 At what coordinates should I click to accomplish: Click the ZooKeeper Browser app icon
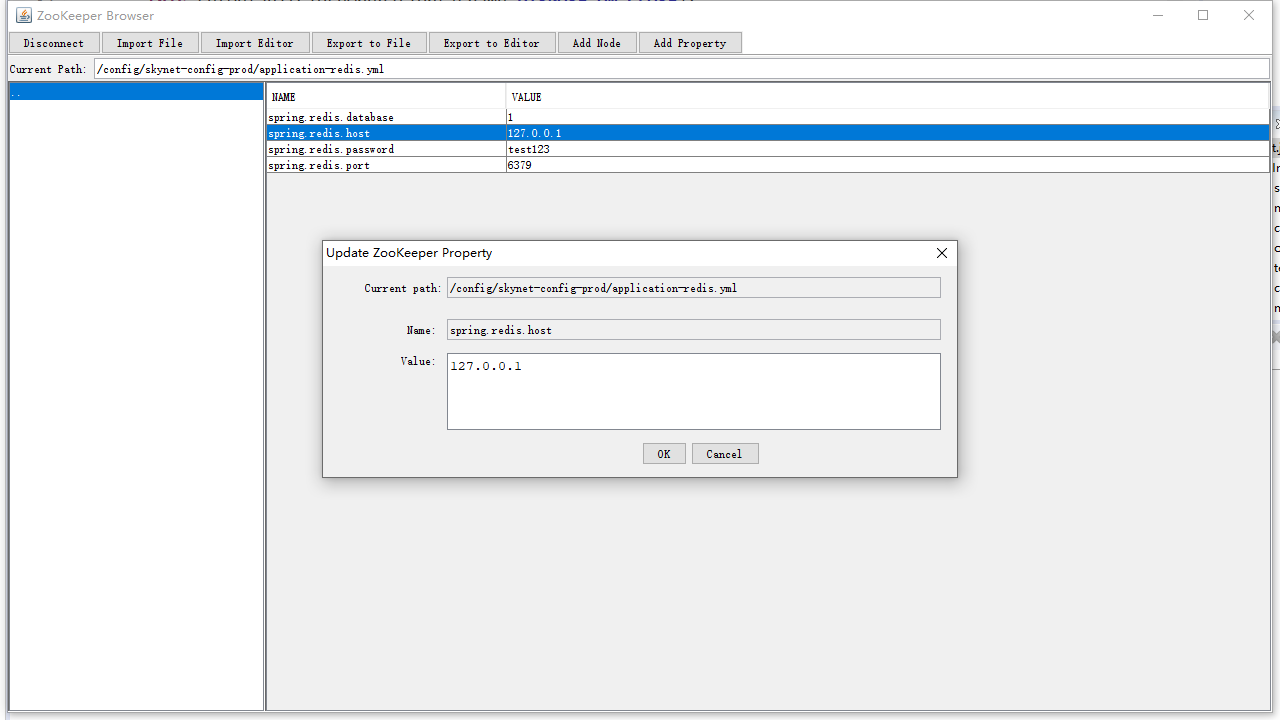24,15
